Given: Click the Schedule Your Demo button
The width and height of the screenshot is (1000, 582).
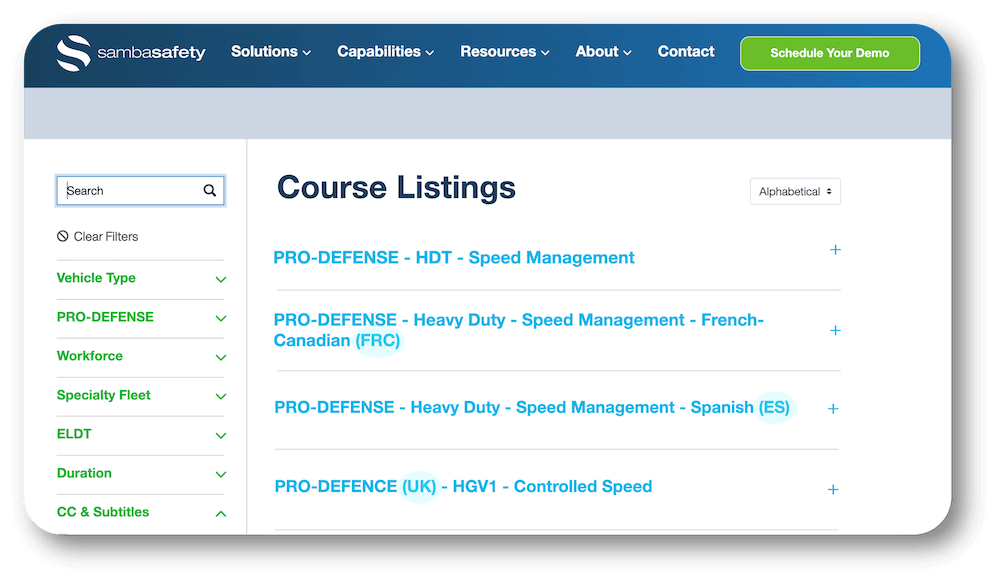Looking at the screenshot, I should click(x=830, y=53).
